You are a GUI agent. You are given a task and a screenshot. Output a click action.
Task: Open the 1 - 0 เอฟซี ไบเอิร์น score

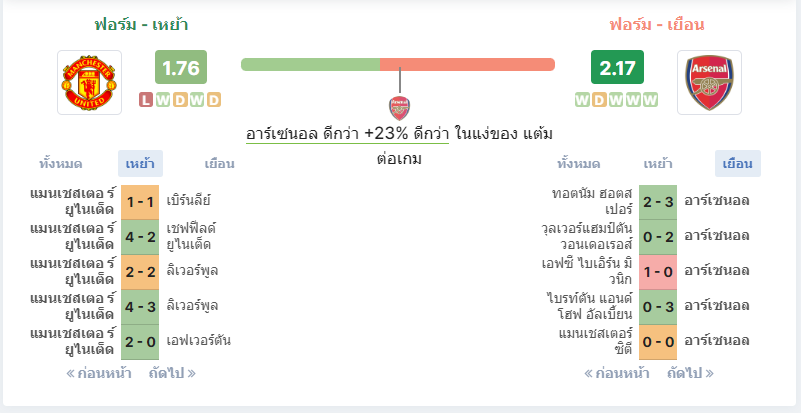pos(658,271)
